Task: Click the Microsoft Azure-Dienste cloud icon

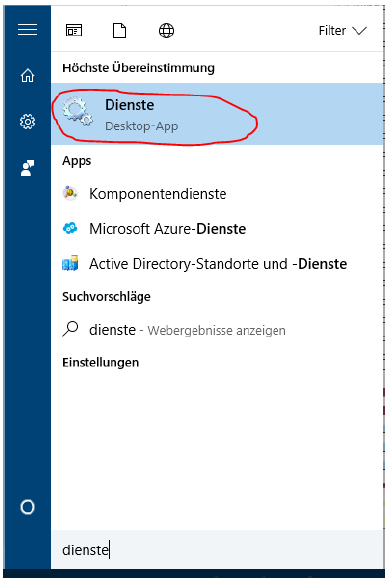Action: click(70, 228)
